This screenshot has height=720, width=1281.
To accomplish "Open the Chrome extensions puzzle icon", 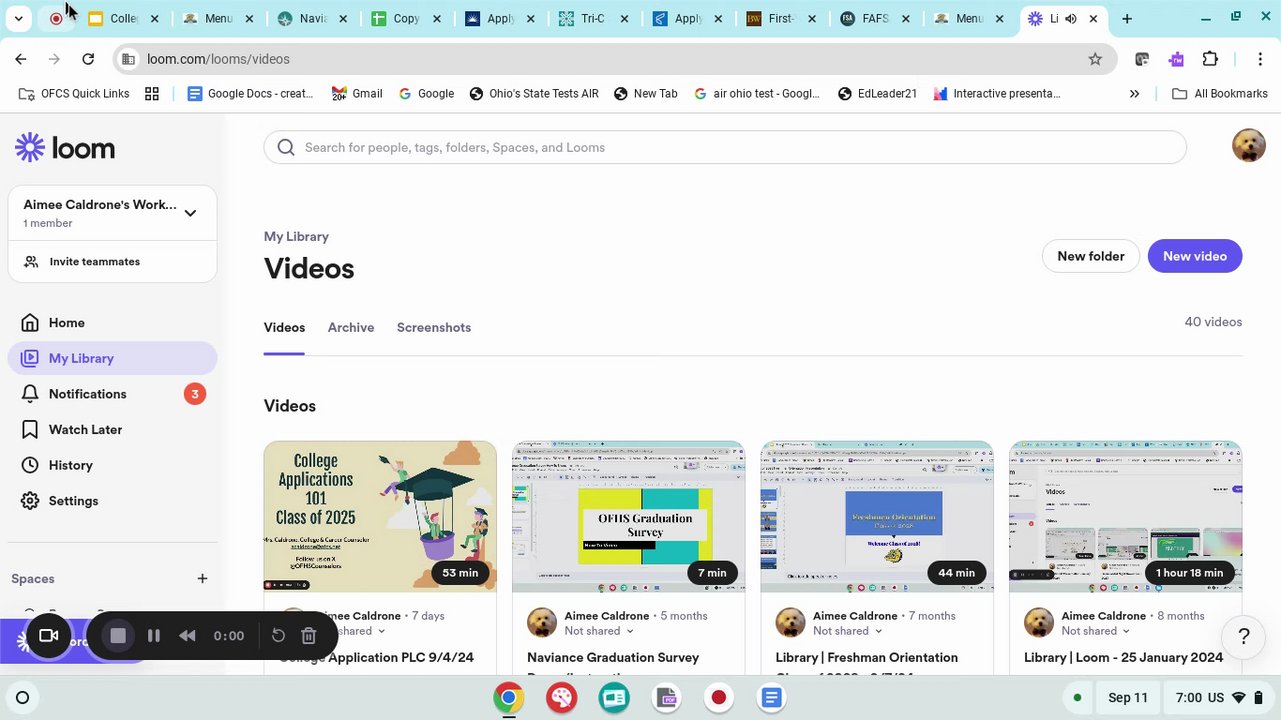I will (1210, 59).
